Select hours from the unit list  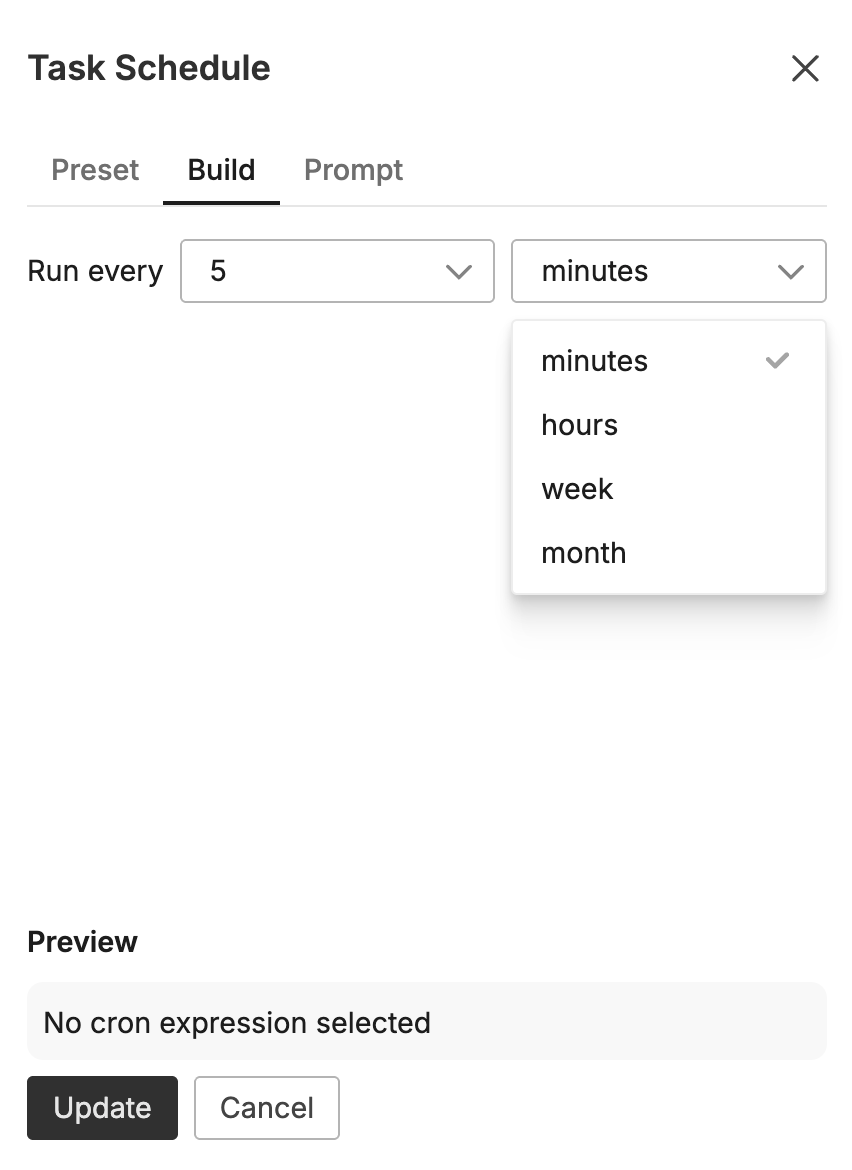579,425
